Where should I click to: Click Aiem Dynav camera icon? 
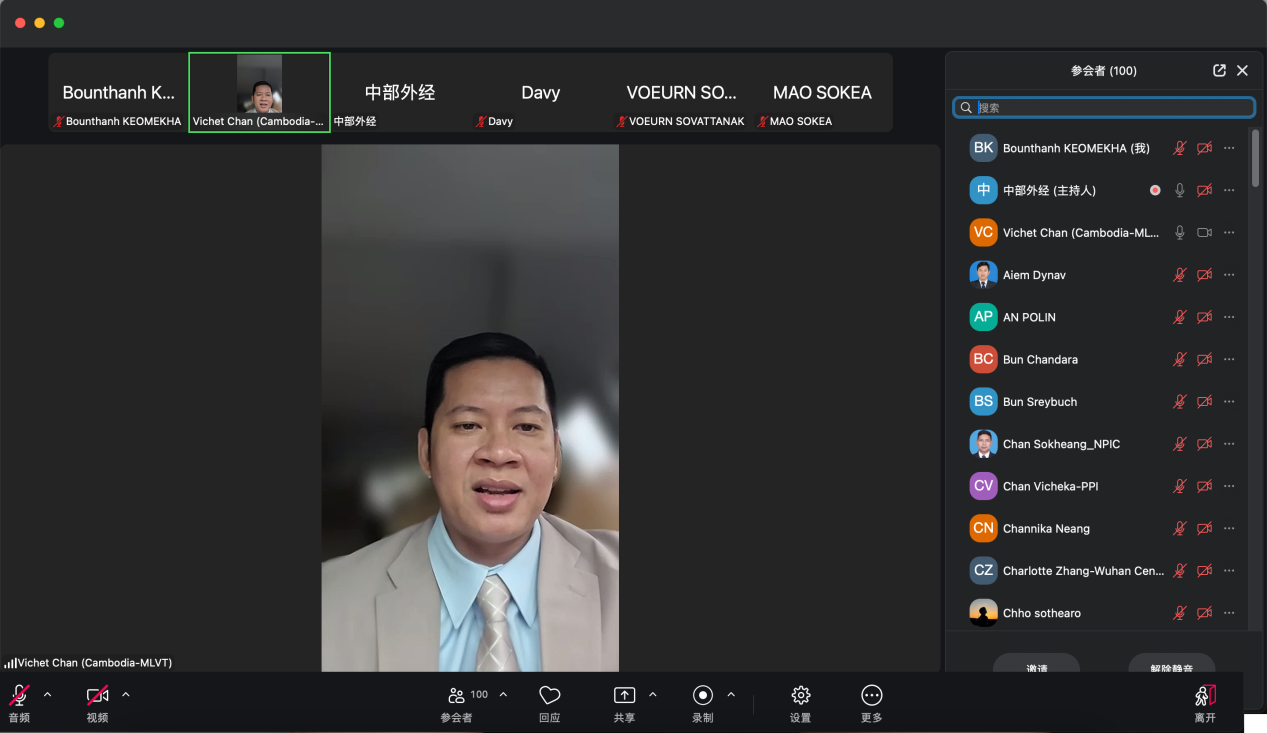click(x=1205, y=275)
